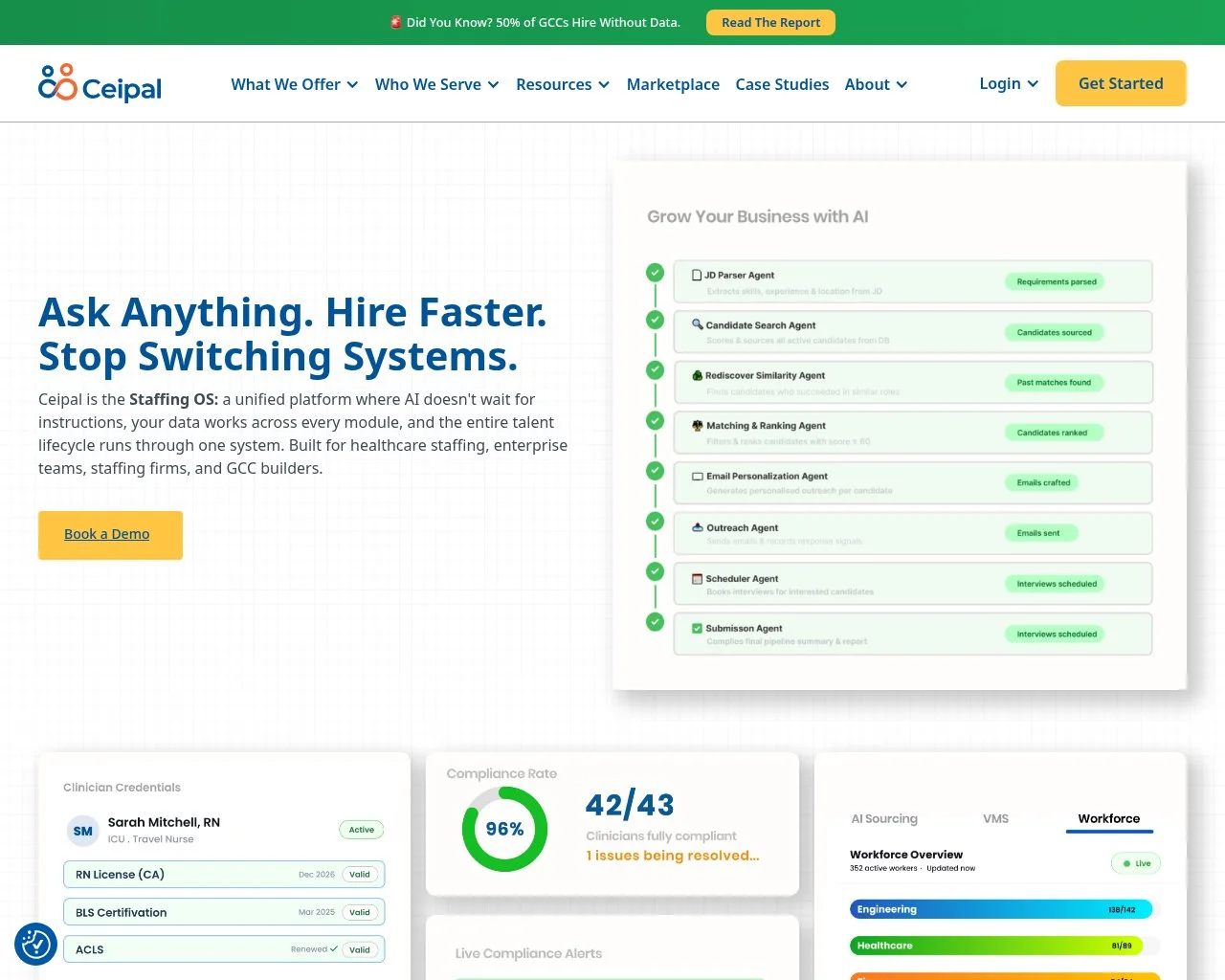Click the Live Compliance Alerts heading
This screenshot has height=980, width=1225.
click(528, 953)
